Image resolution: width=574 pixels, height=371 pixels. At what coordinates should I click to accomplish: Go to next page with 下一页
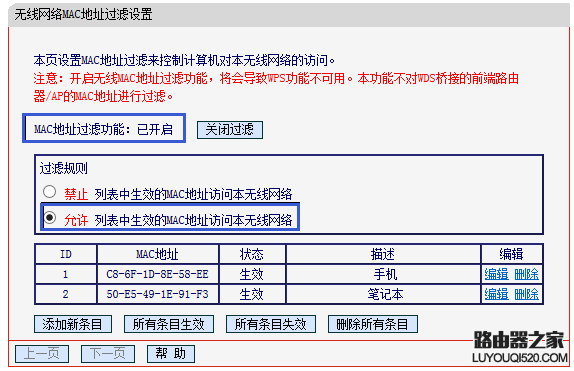click(108, 354)
